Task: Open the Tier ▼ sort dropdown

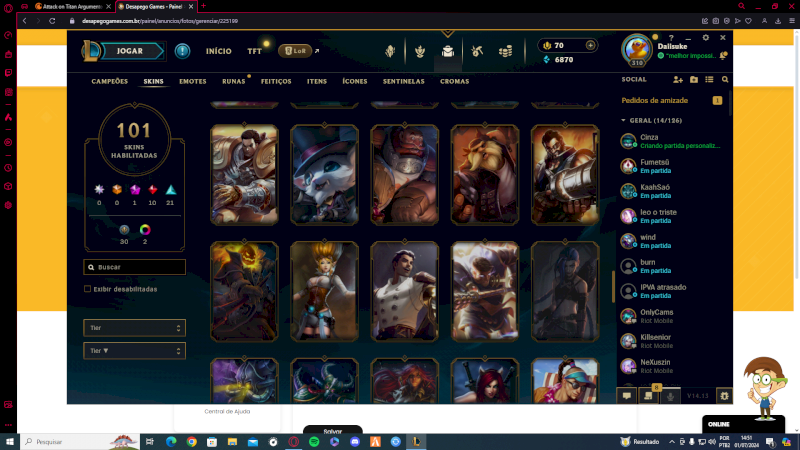Action: click(x=135, y=351)
